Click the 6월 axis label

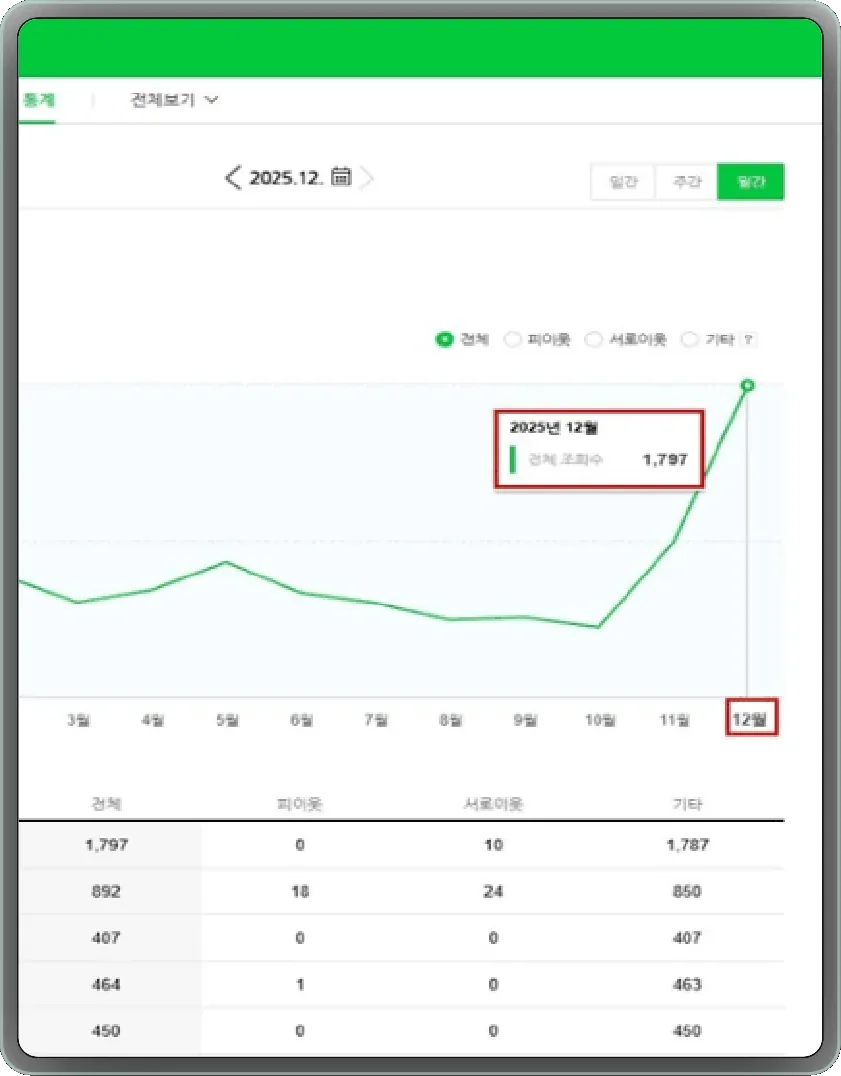pos(301,720)
